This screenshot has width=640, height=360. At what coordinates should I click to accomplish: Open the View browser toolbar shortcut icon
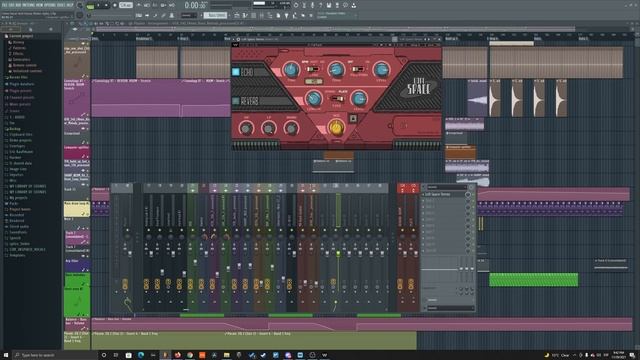pos(269,16)
